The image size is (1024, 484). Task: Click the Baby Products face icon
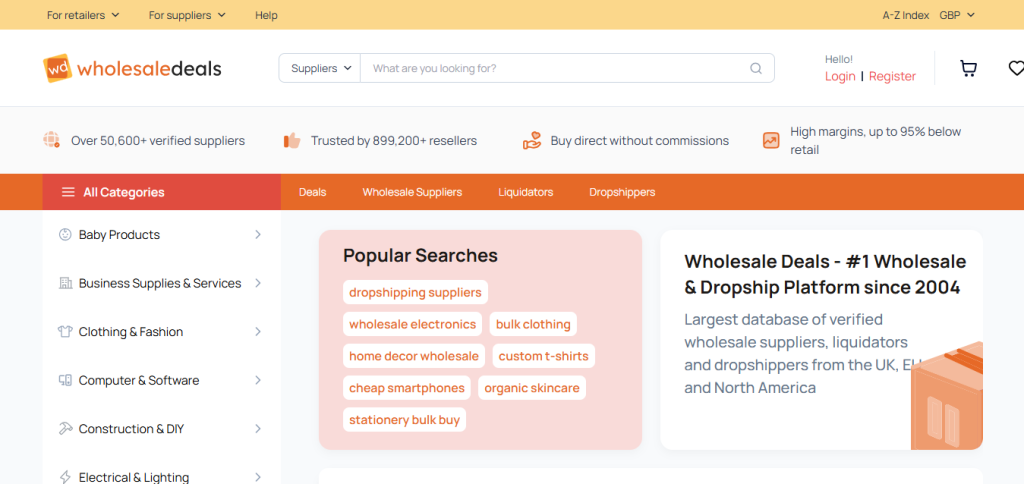65,234
